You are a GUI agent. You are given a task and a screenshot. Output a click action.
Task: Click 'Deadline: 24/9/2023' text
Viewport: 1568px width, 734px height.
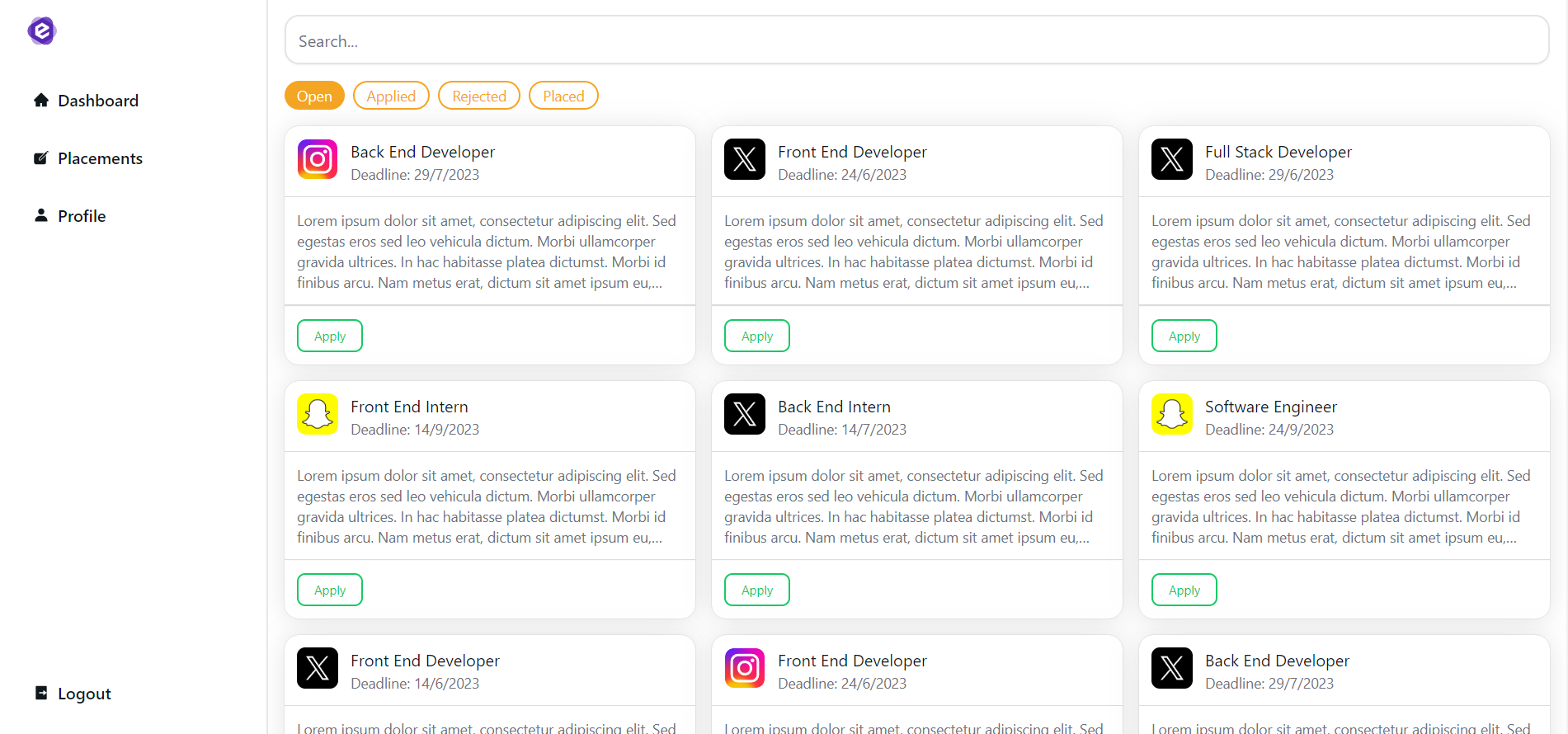pos(1269,430)
